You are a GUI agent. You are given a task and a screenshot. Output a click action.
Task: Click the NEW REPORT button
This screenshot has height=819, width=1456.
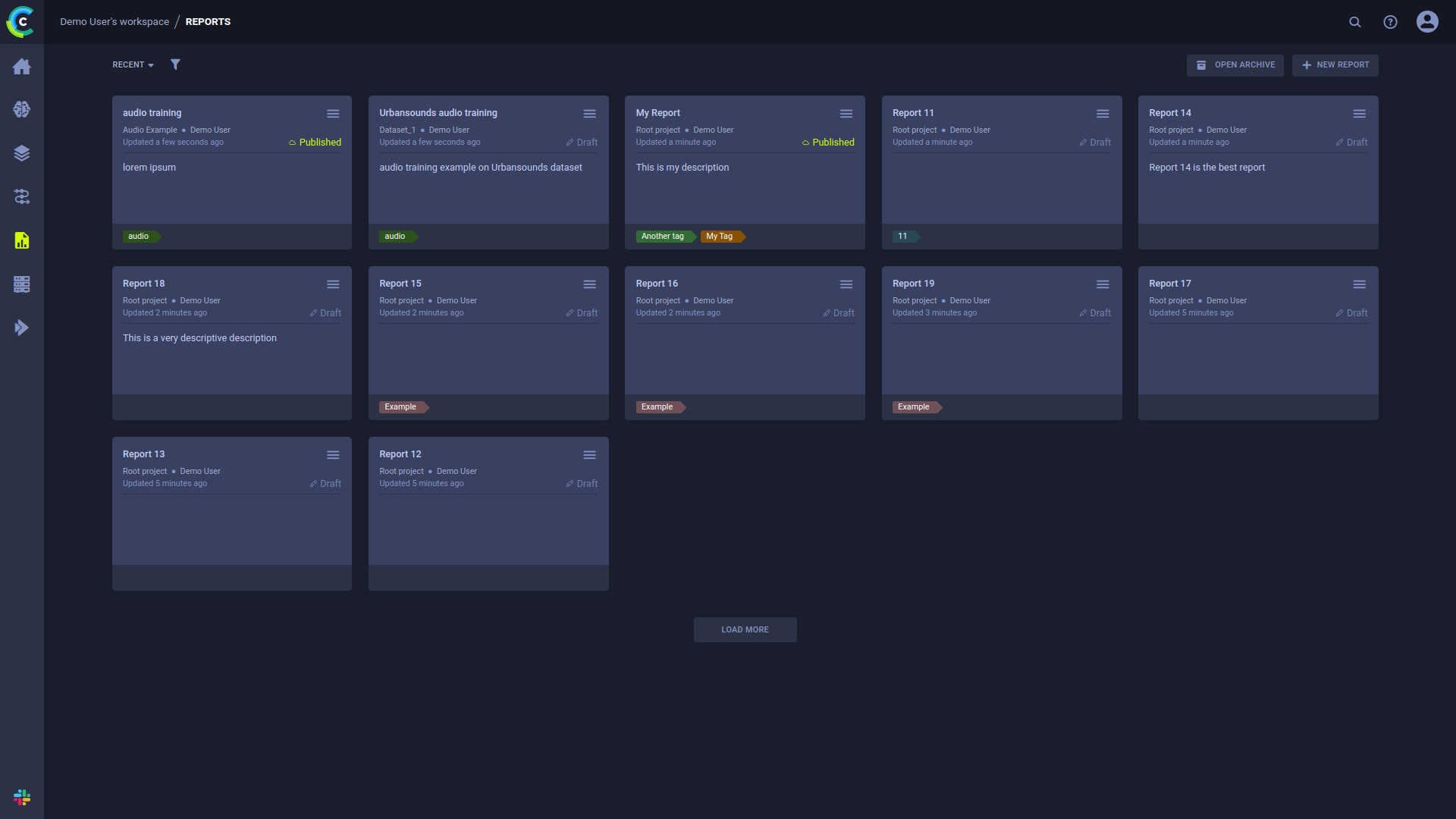point(1335,65)
